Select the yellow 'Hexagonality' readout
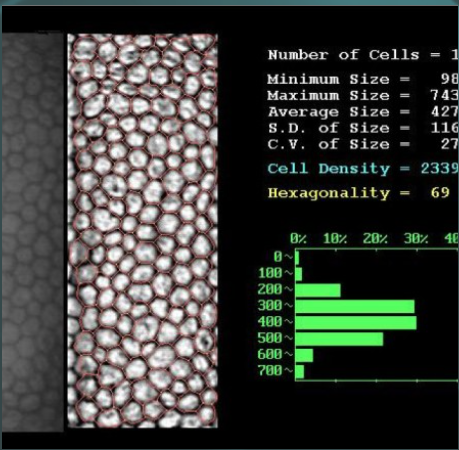Screen dimensions: 459x450 click(359, 193)
